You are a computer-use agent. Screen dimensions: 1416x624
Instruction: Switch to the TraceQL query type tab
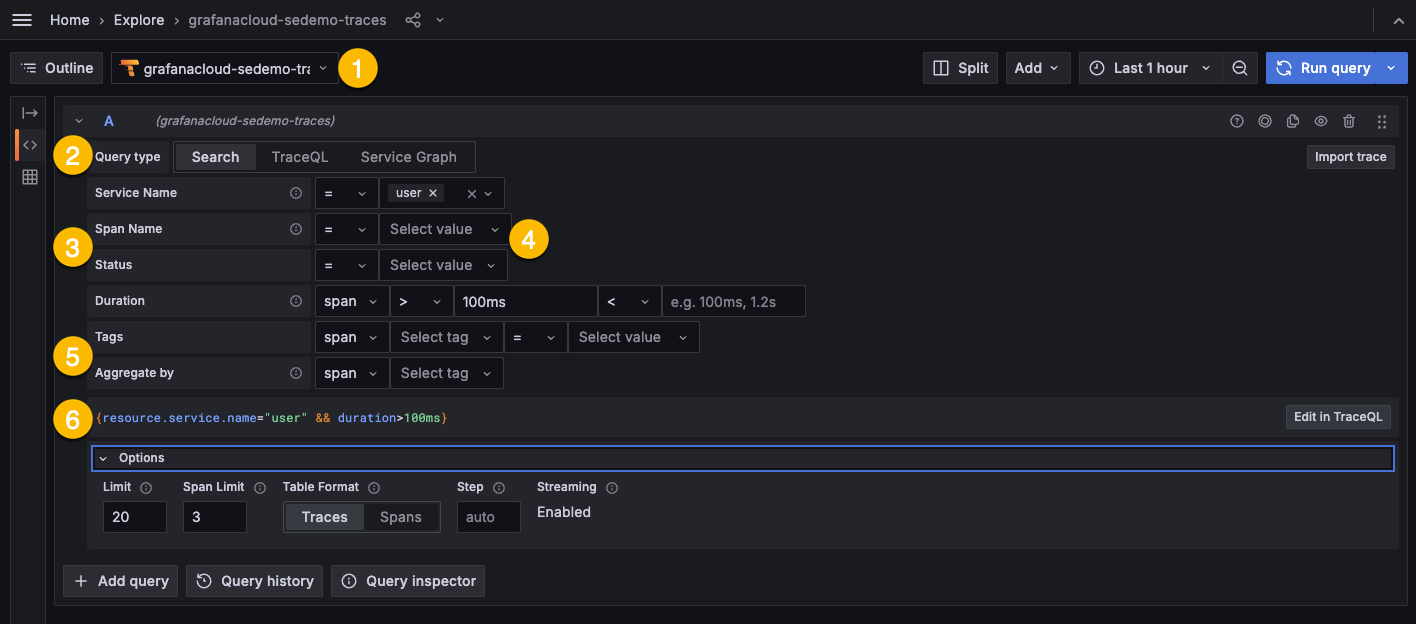click(299, 156)
